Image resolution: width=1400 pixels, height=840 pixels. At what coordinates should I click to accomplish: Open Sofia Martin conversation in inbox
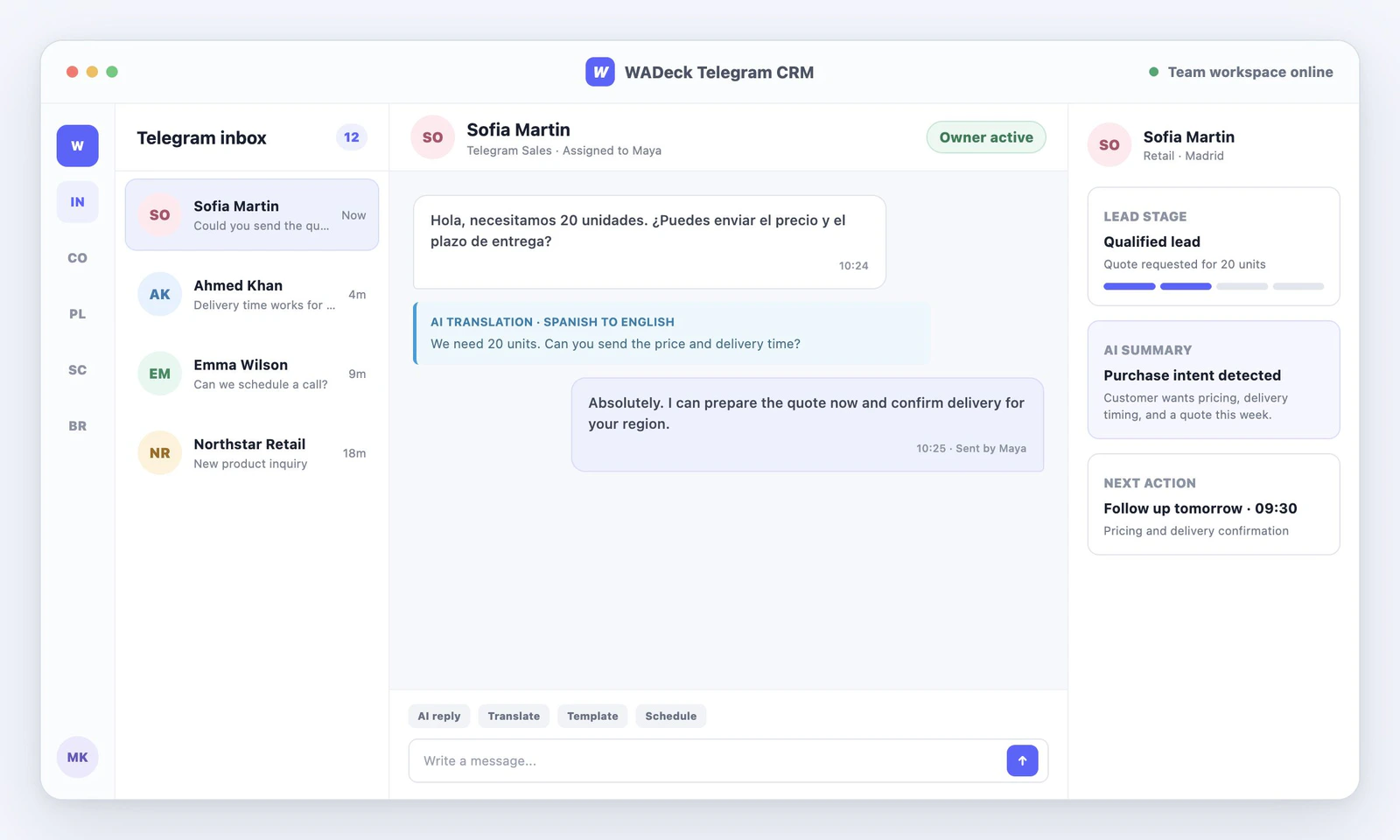pos(252,215)
